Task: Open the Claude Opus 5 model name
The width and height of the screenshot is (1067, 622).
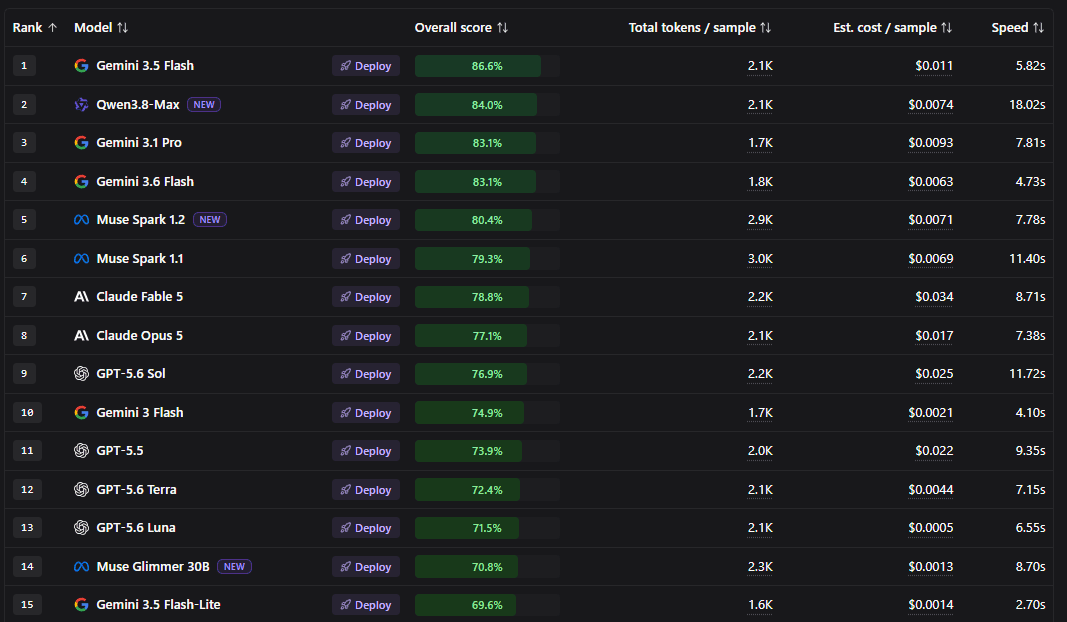Action: click(x=139, y=335)
